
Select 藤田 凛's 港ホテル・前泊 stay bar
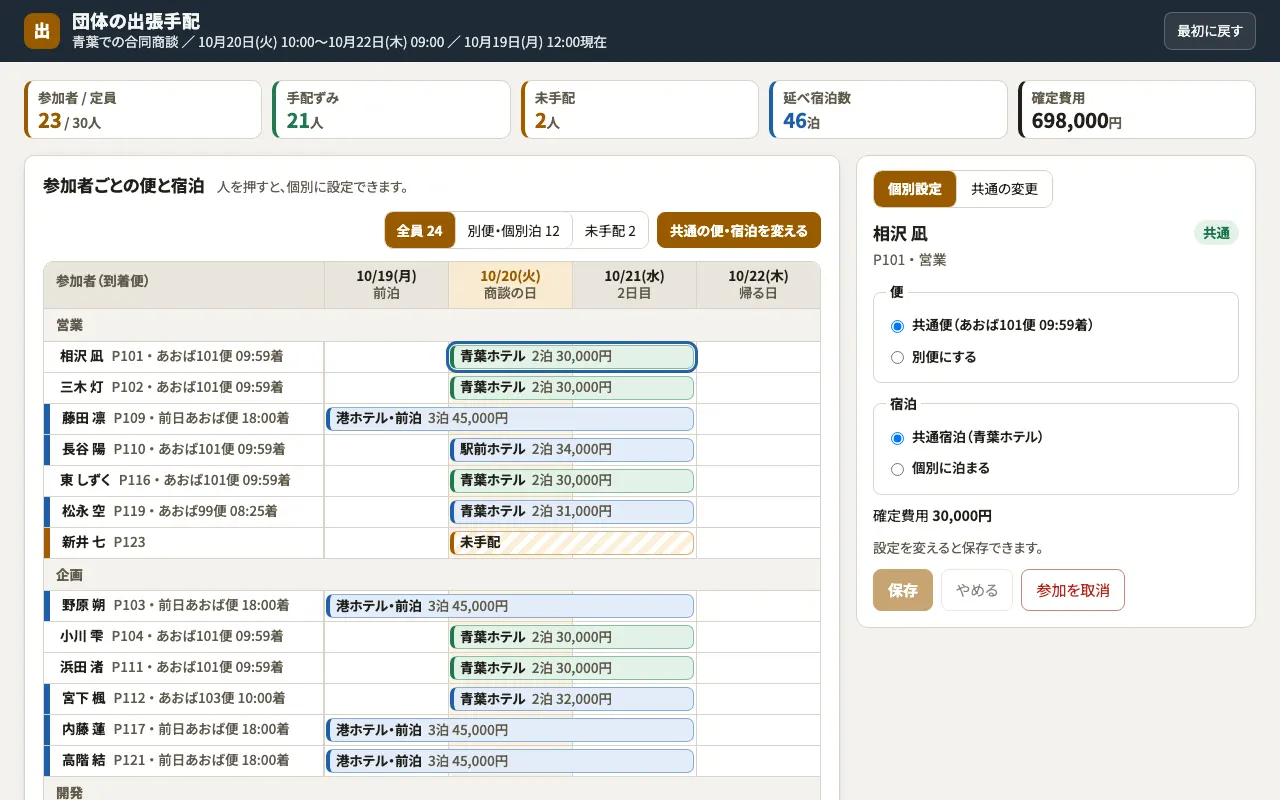(510, 418)
